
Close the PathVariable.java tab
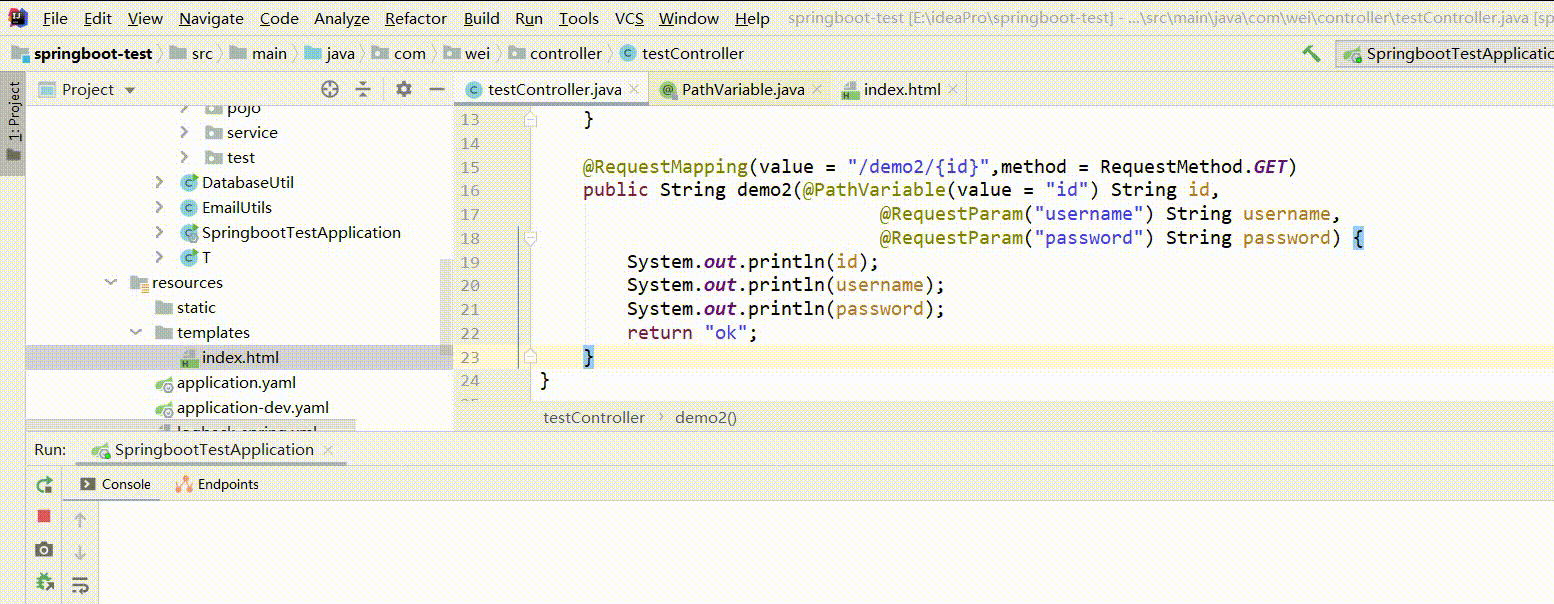pos(817,90)
